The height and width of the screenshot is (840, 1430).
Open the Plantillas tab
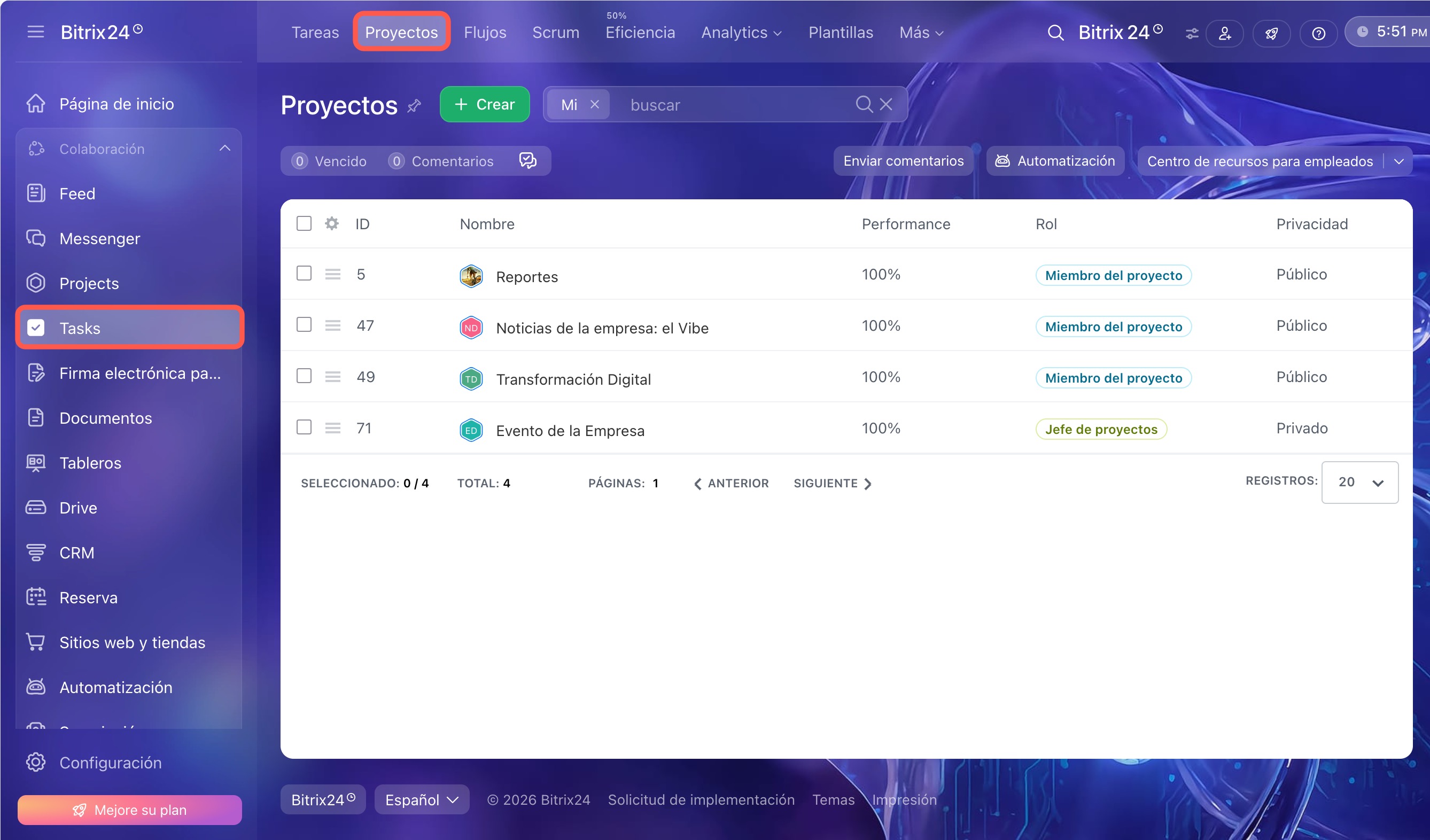pyautogui.click(x=841, y=33)
